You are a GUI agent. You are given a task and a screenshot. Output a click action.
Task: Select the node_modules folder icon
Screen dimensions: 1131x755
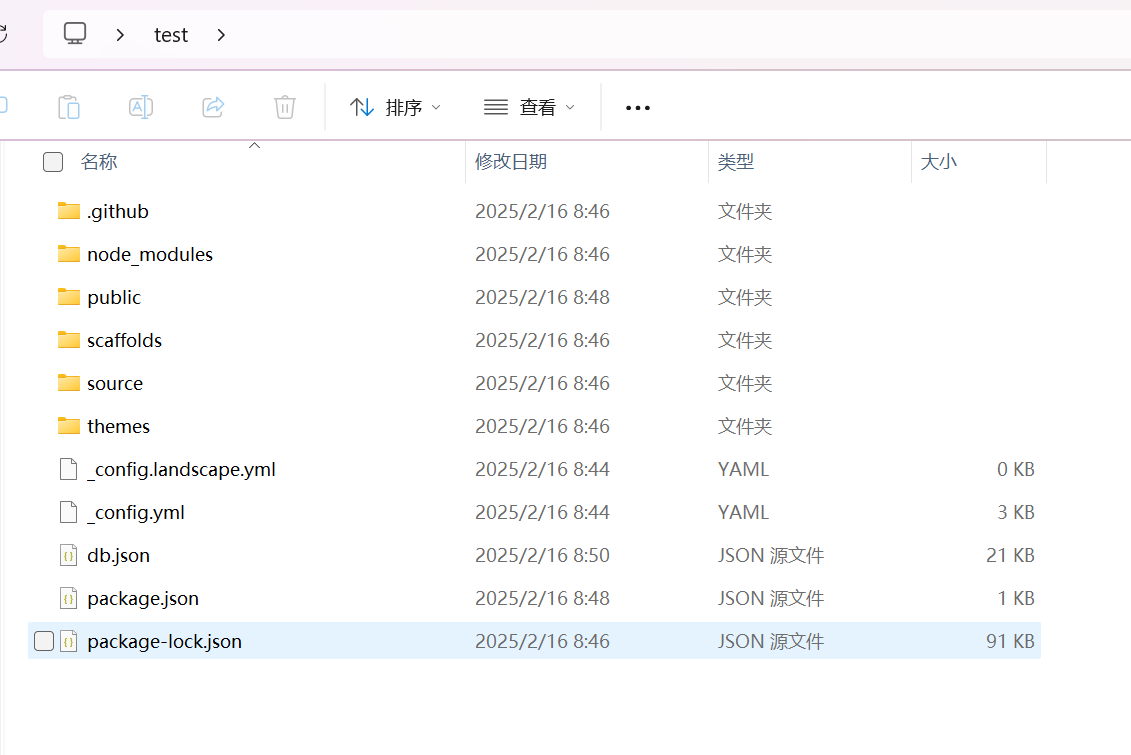pos(69,254)
